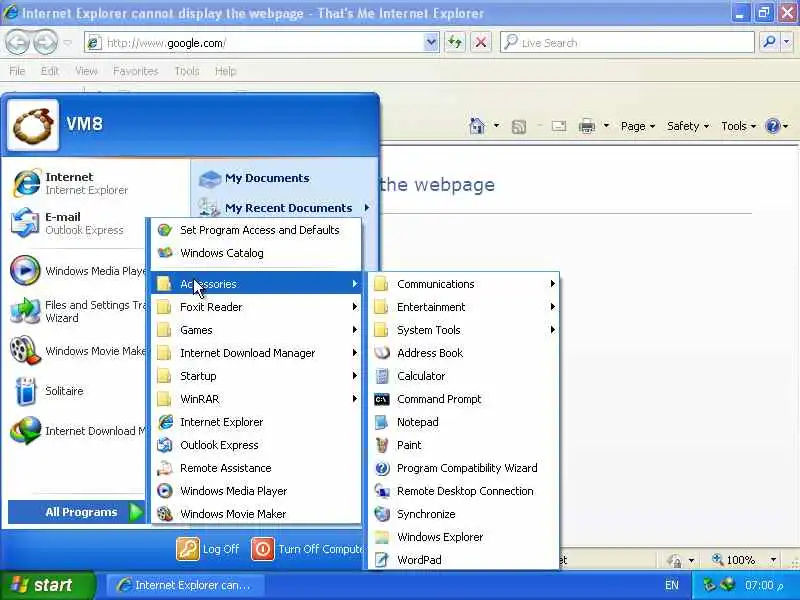
Task: Click the Back arrow in Internet Explorer
Action: (x=17, y=43)
